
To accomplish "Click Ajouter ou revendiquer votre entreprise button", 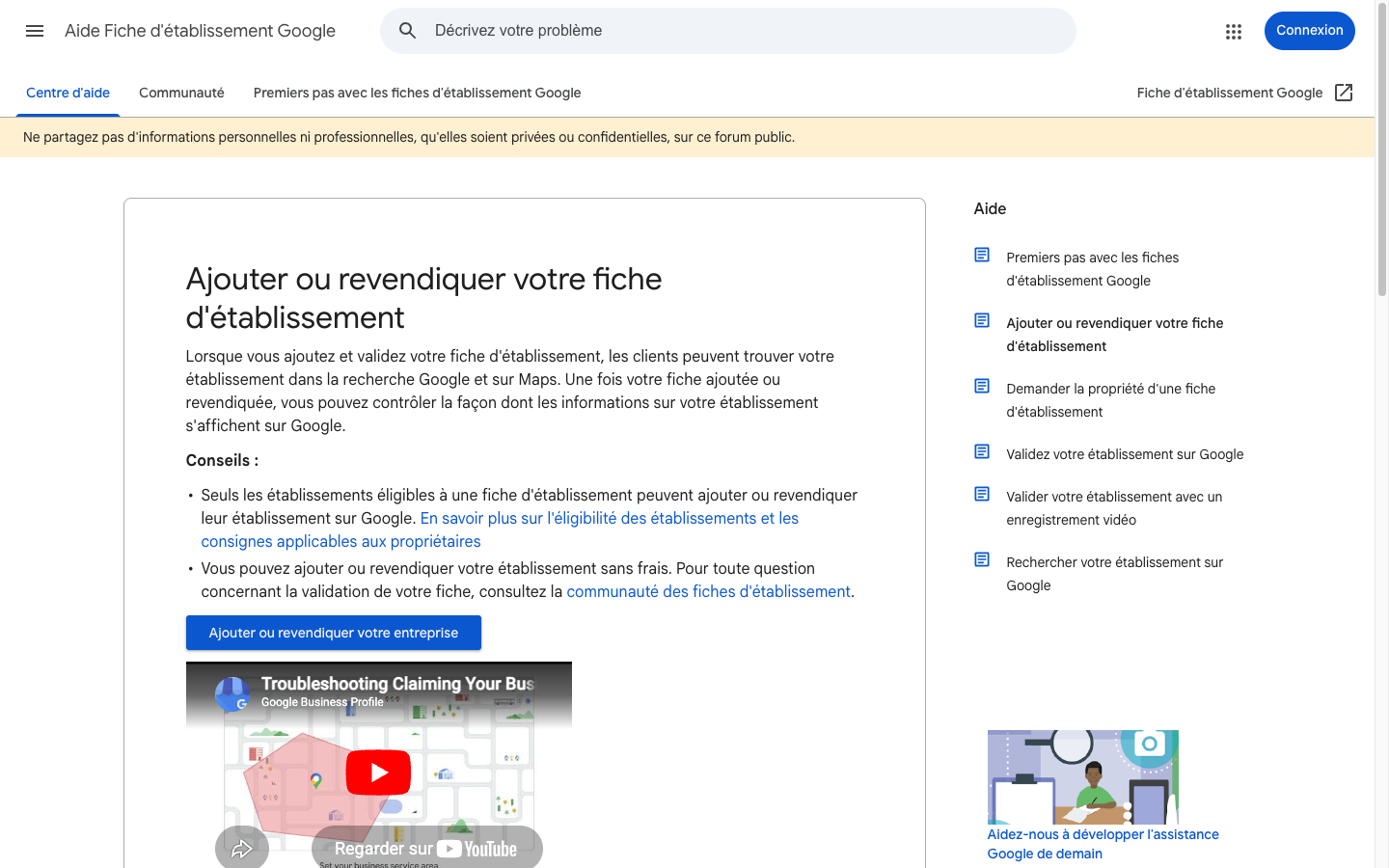I will coord(334,633).
